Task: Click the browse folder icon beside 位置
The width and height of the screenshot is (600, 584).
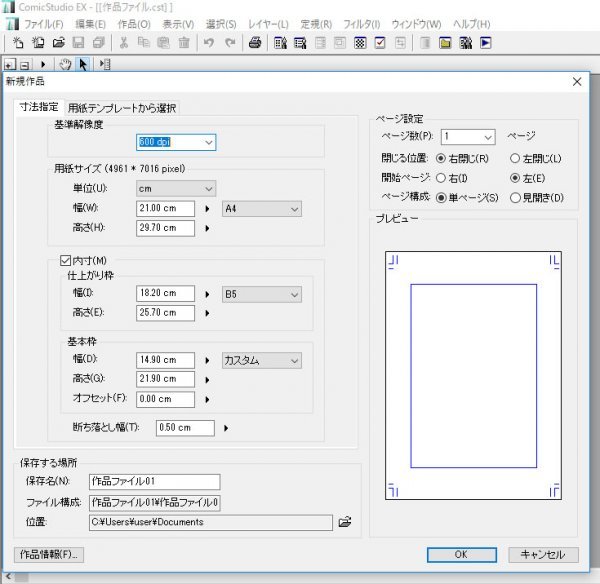Action: pos(345,521)
